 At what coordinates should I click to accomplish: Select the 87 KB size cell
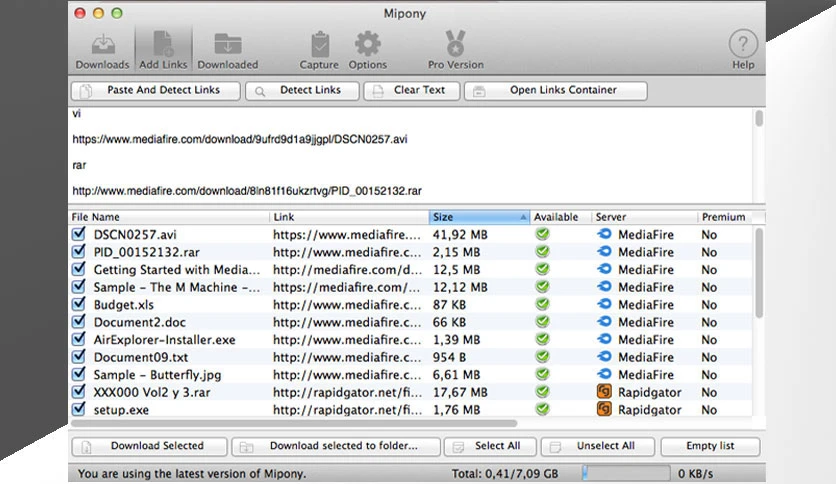pyautogui.click(x=449, y=305)
